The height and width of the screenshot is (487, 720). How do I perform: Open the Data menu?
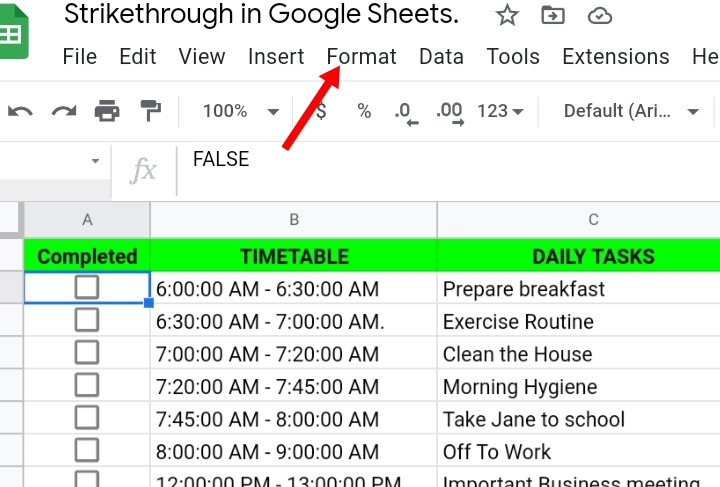pyautogui.click(x=441, y=57)
